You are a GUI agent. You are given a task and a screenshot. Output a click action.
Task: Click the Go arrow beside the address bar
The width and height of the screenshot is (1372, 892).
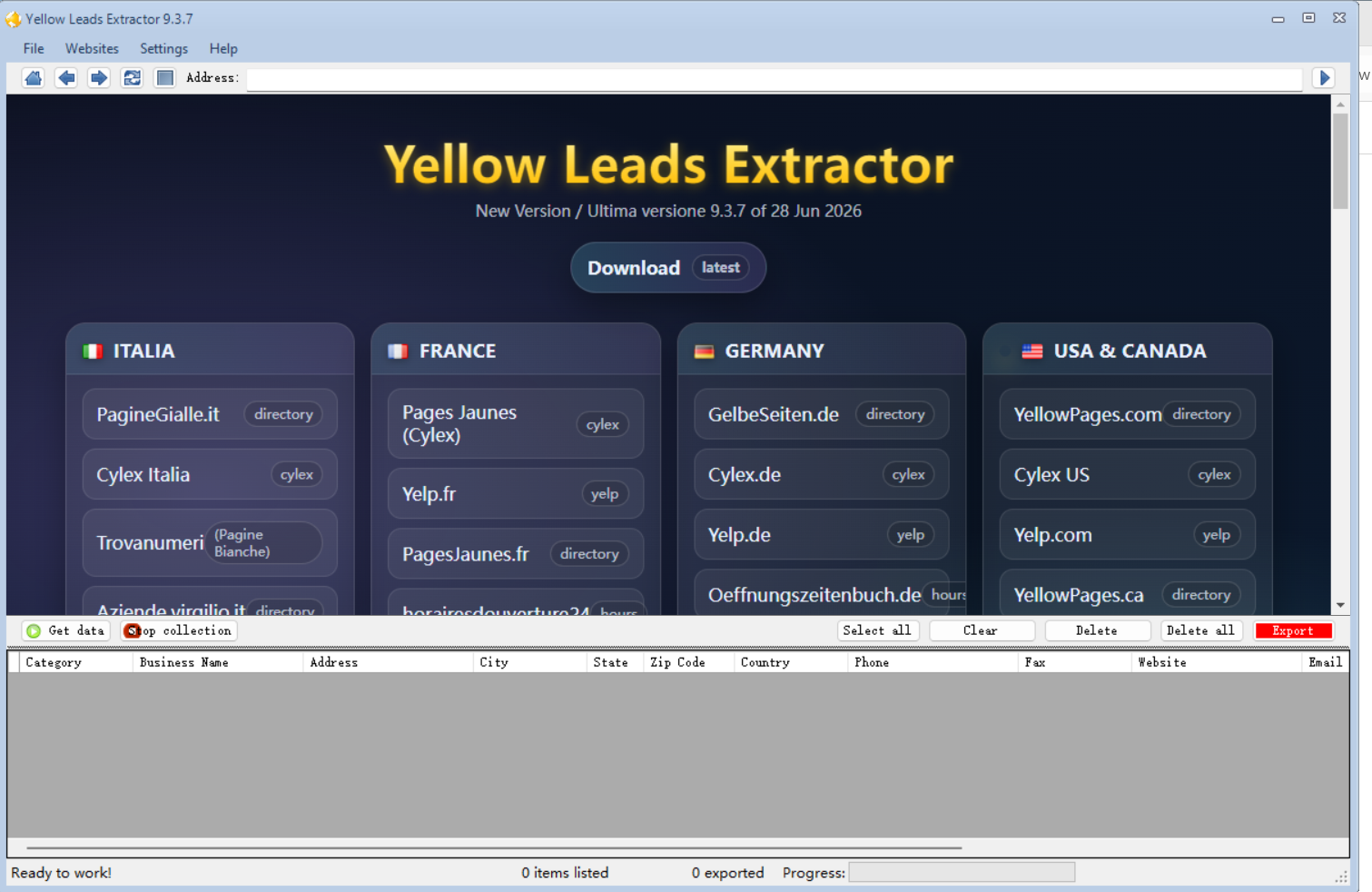pos(1325,78)
